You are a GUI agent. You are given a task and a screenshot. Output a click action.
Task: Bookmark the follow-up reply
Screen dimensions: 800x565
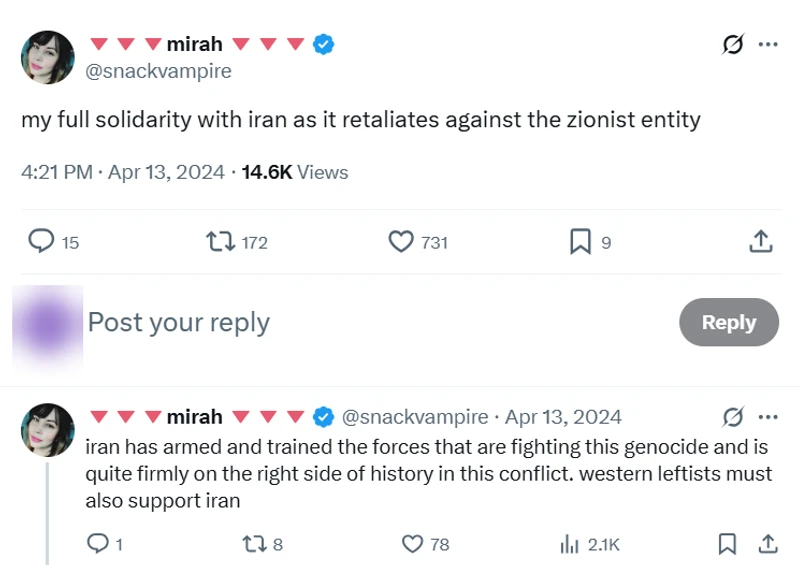tap(728, 544)
